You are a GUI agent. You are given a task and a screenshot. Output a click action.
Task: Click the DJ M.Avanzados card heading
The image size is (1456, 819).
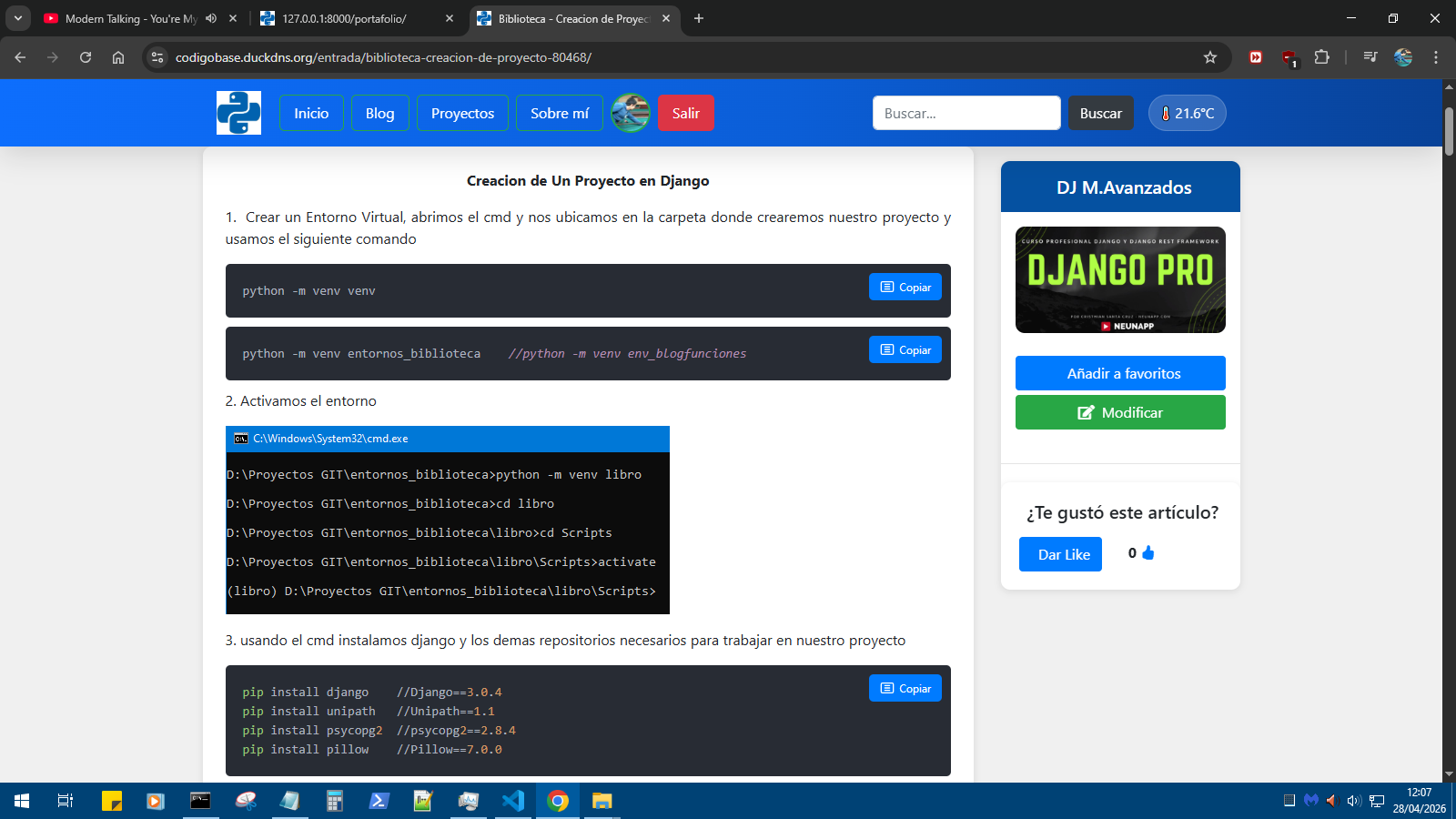coord(1124,187)
